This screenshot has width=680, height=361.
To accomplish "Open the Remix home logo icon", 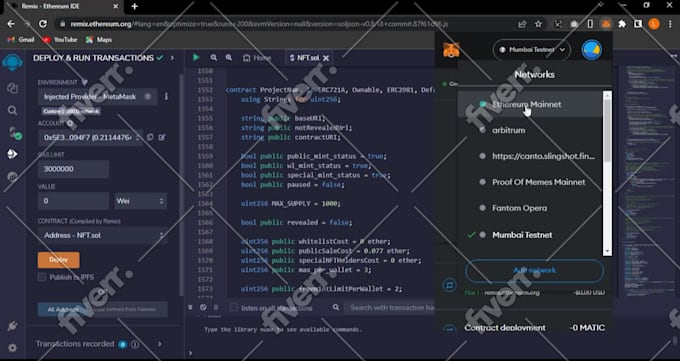I will (12, 62).
